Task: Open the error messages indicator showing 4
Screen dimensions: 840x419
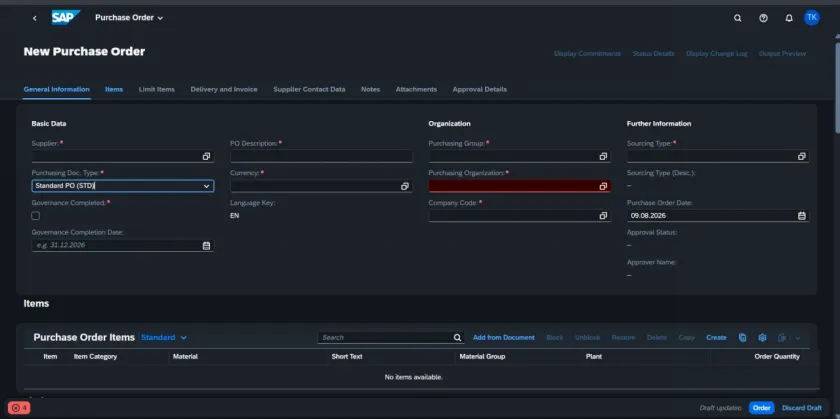Action: pyautogui.click(x=19, y=408)
